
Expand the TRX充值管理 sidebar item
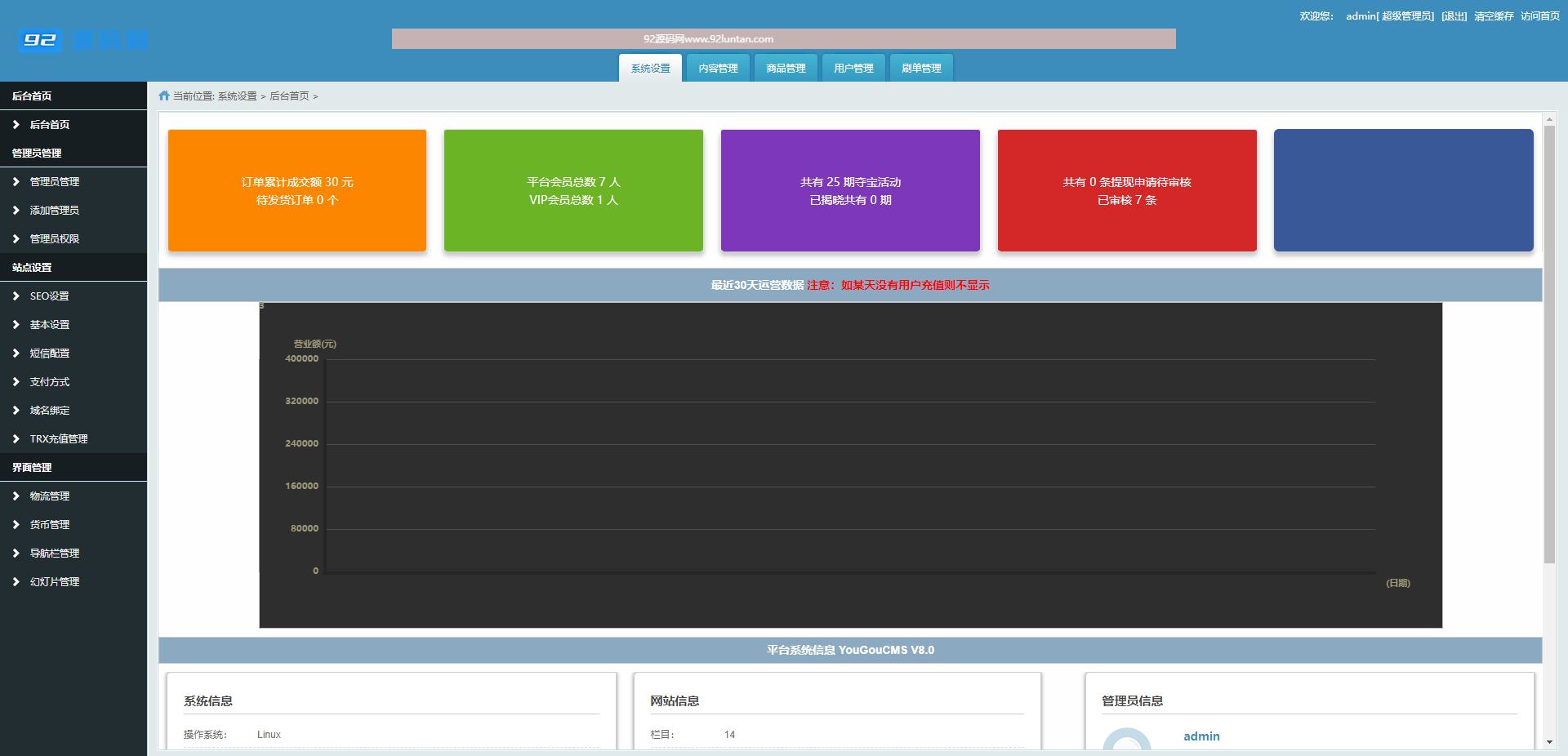pos(58,439)
